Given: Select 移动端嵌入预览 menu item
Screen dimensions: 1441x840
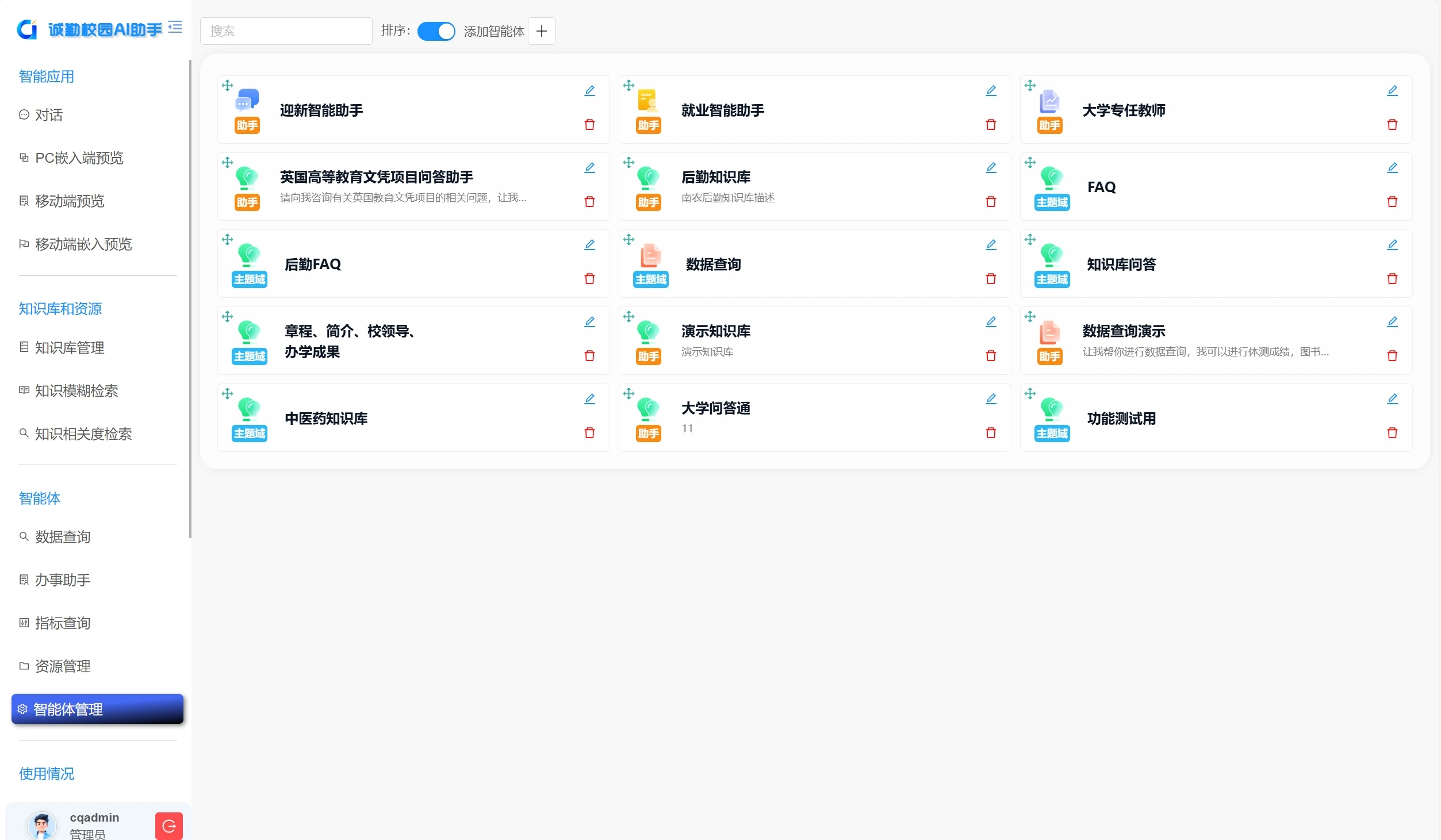Looking at the screenshot, I should pyautogui.click(x=83, y=244).
